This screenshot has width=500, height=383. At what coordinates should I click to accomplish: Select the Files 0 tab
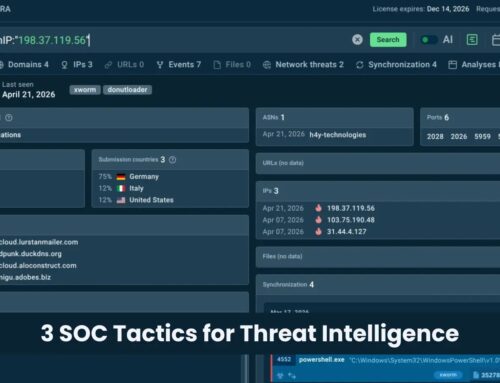coord(232,65)
